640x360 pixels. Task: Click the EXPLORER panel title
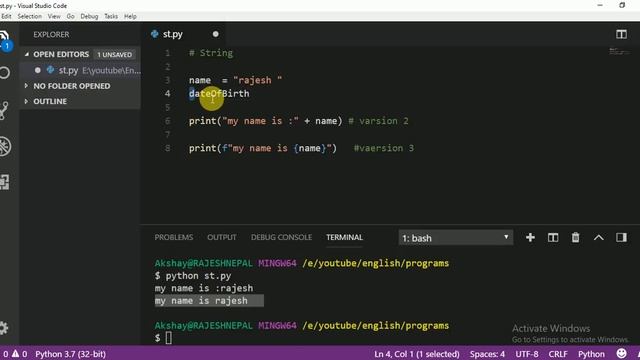tap(51, 35)
